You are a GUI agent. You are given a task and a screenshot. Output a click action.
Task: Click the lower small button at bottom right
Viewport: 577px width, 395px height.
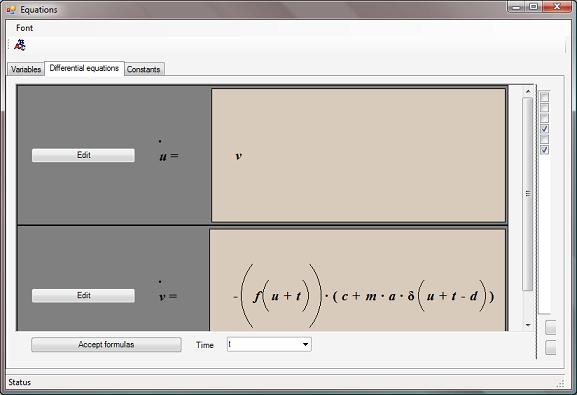coord(551,348)
